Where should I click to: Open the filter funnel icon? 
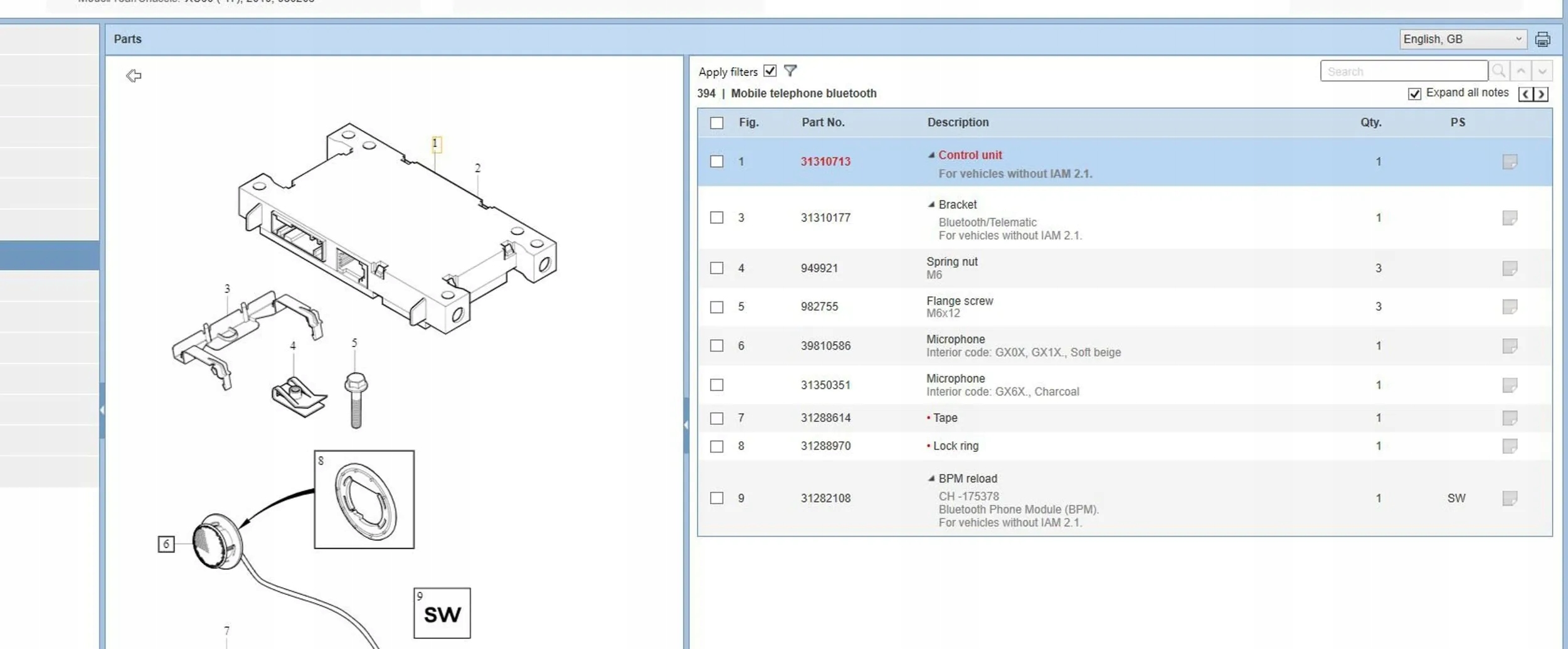point(790,71)
